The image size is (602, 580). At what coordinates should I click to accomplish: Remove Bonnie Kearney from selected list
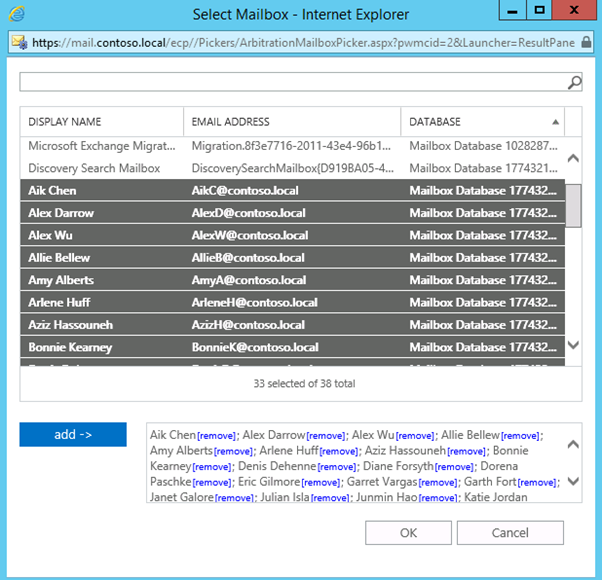coord(212,467)
